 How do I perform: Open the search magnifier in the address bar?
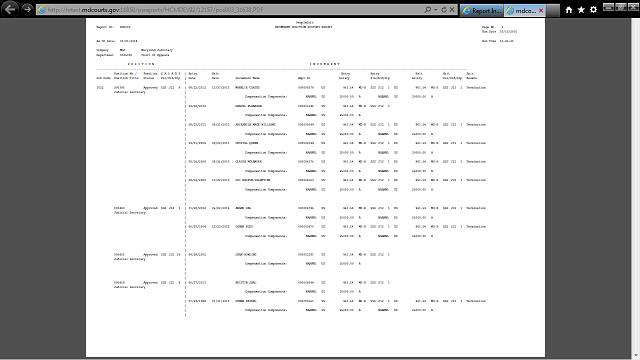point(427,9)
